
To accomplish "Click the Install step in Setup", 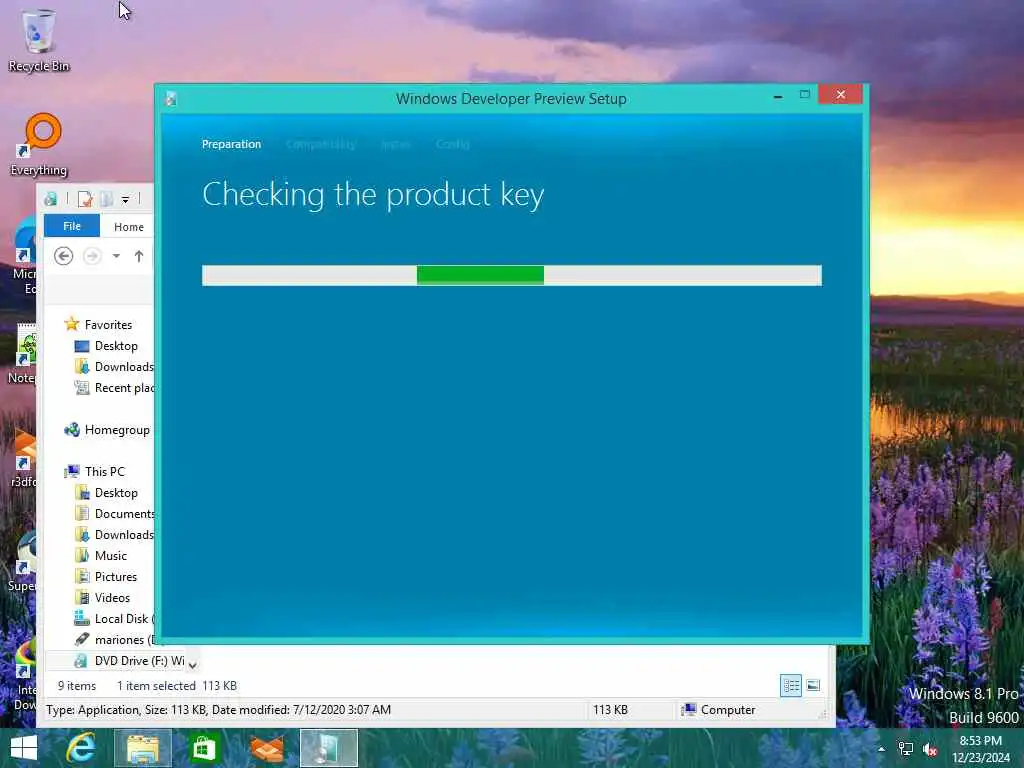I will click(395, 144).
